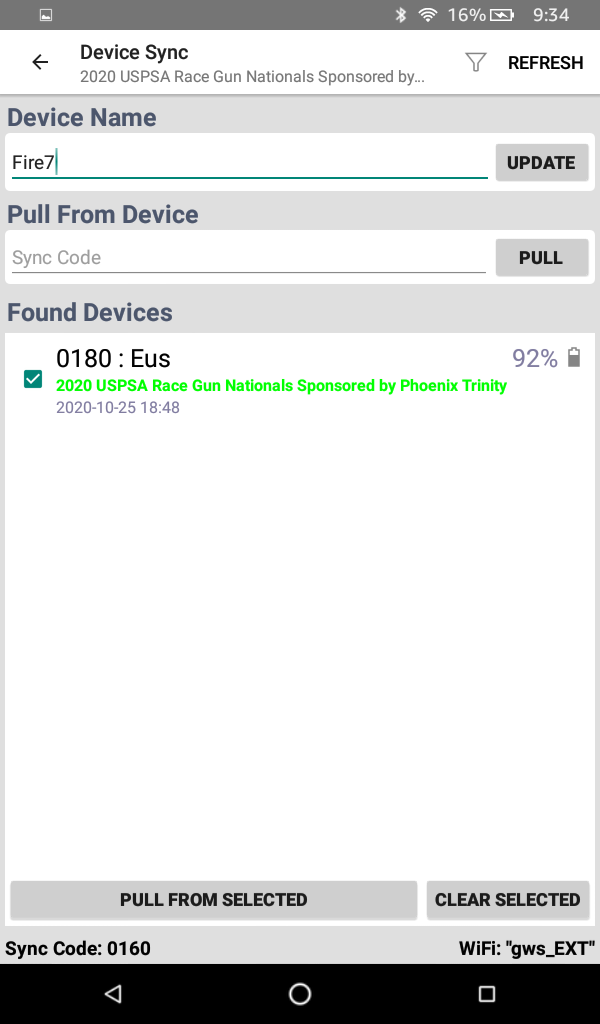600x1024 pixels.
Task: Focus the Device Name field containing Fire7
Action: (249, 162)
